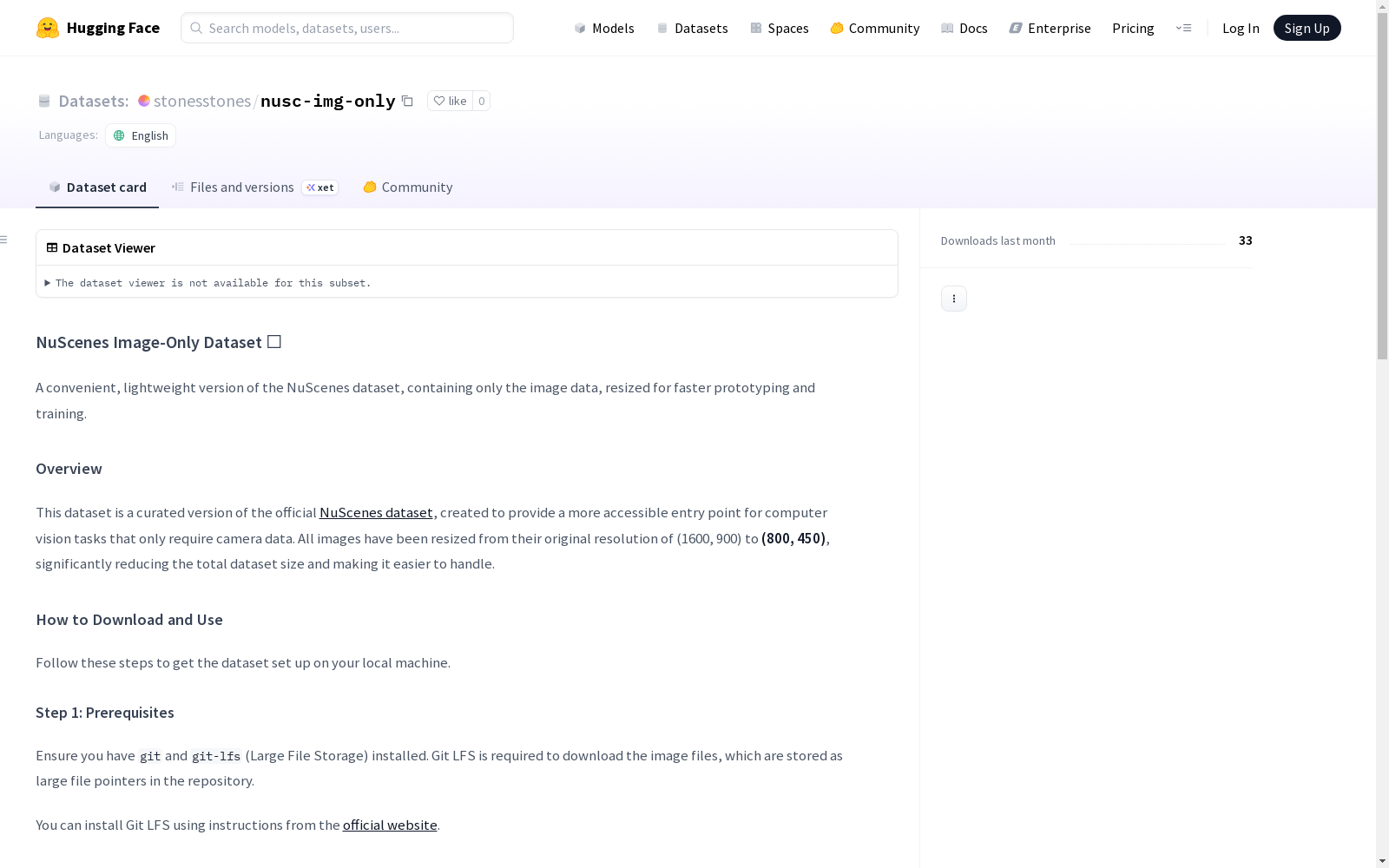Open the stonesstones user profile link

tap(202, 101)
